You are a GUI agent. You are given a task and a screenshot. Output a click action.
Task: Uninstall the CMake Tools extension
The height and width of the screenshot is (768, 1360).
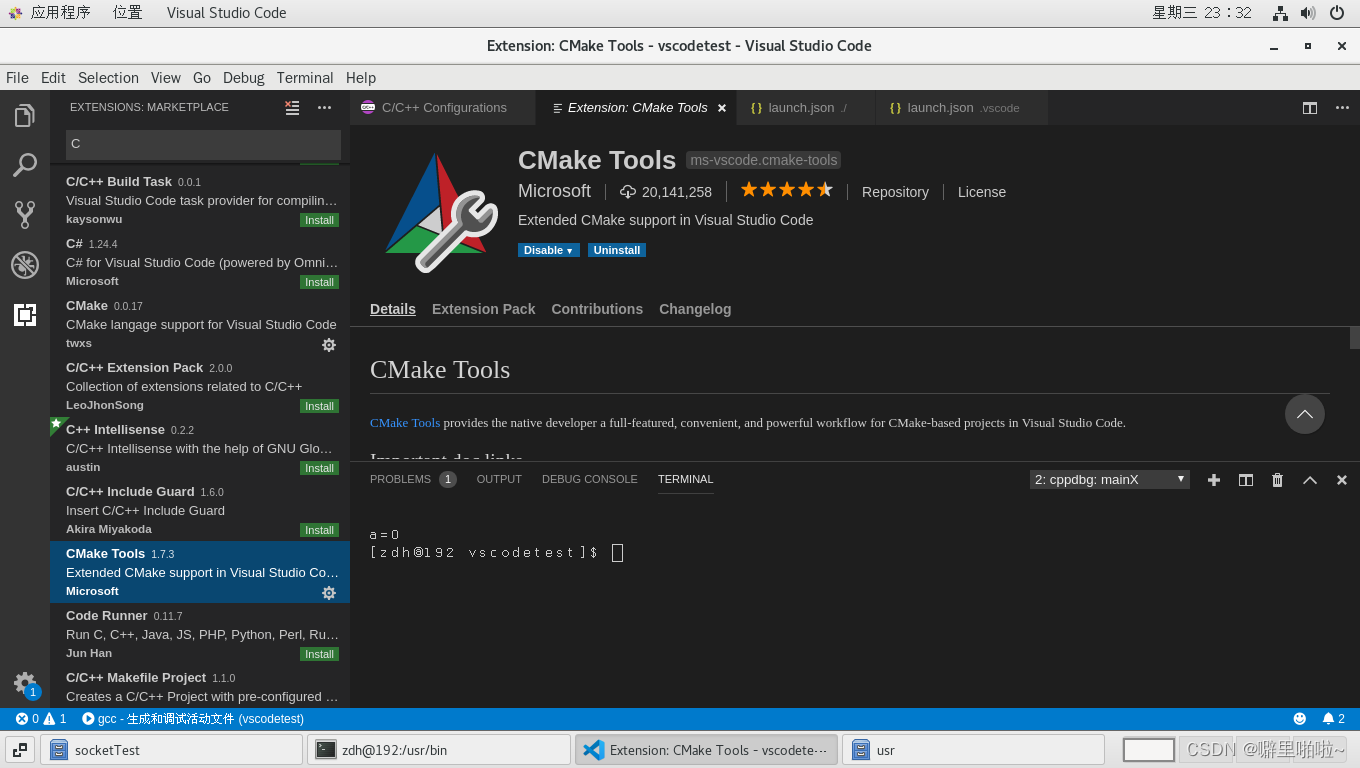point(617,250)
